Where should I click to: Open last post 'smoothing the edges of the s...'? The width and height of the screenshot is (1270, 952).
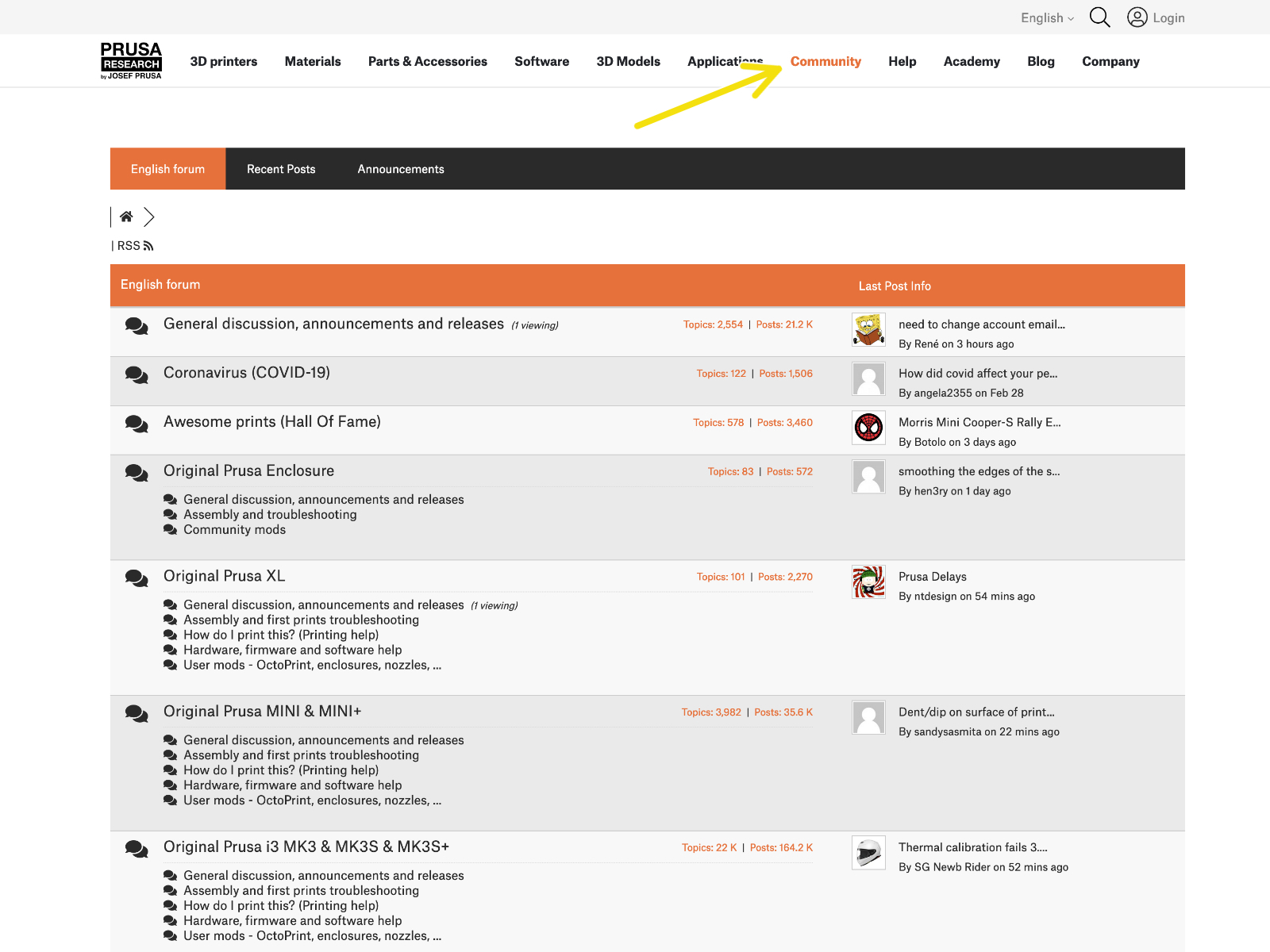[x=979, y=472]
